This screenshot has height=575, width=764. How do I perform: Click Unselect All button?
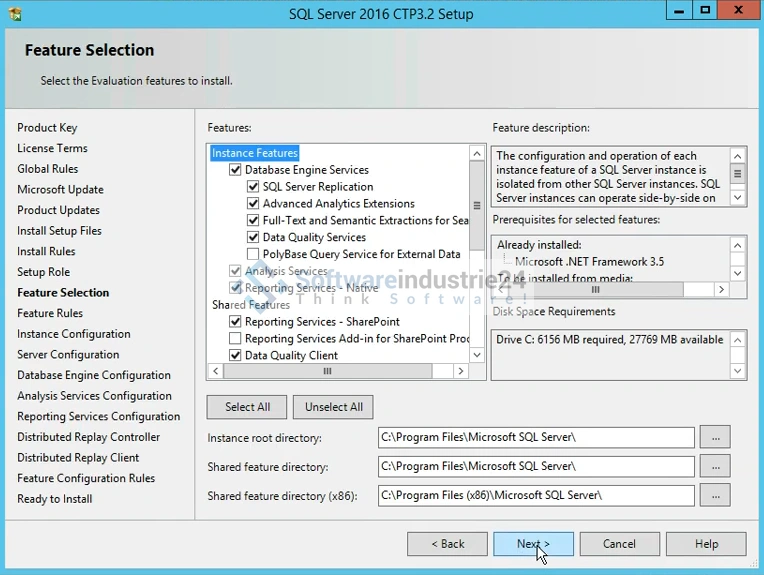334,407
